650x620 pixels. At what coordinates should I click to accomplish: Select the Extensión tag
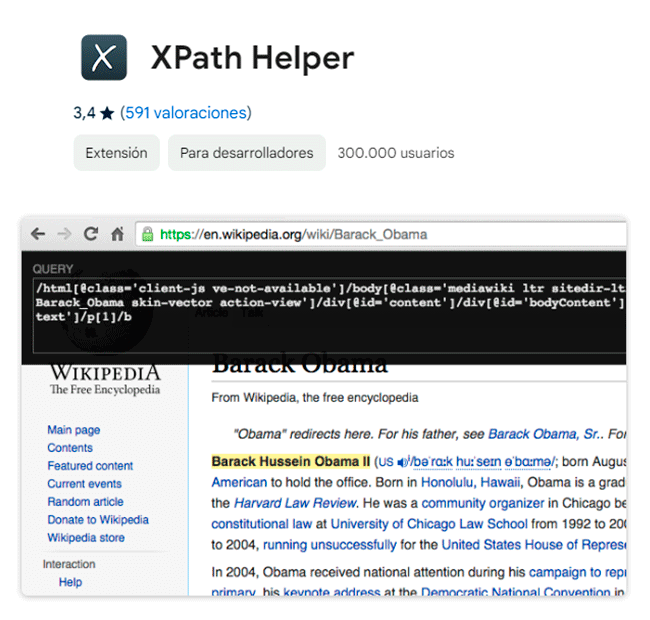(x=116, y=153)
